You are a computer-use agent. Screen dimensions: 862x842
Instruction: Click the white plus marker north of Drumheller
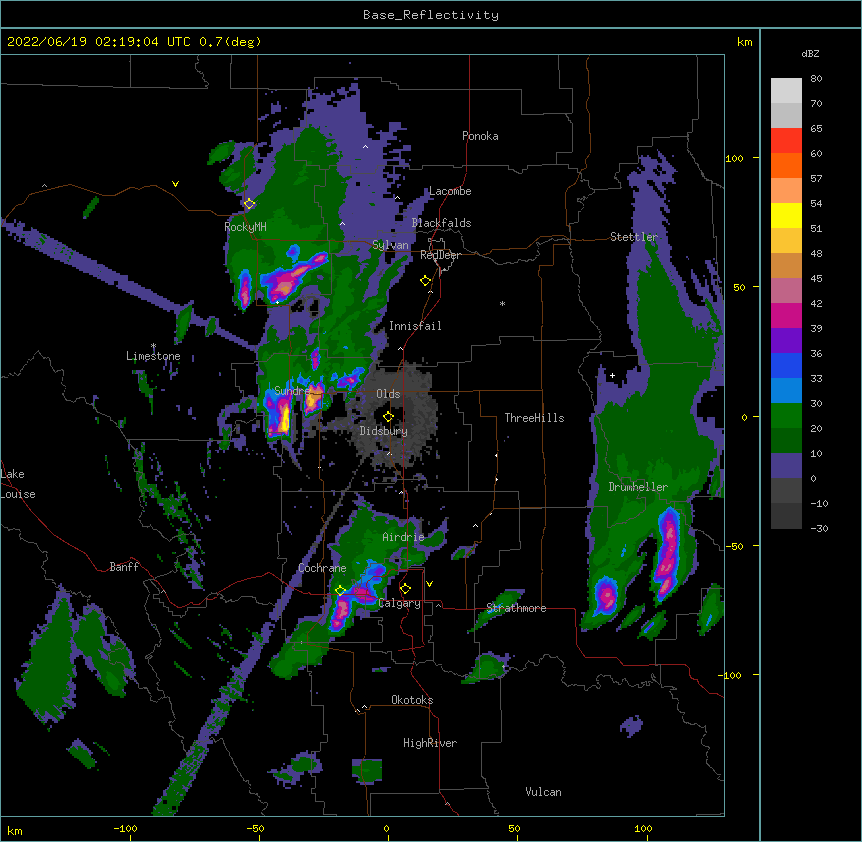pos(612,375)
